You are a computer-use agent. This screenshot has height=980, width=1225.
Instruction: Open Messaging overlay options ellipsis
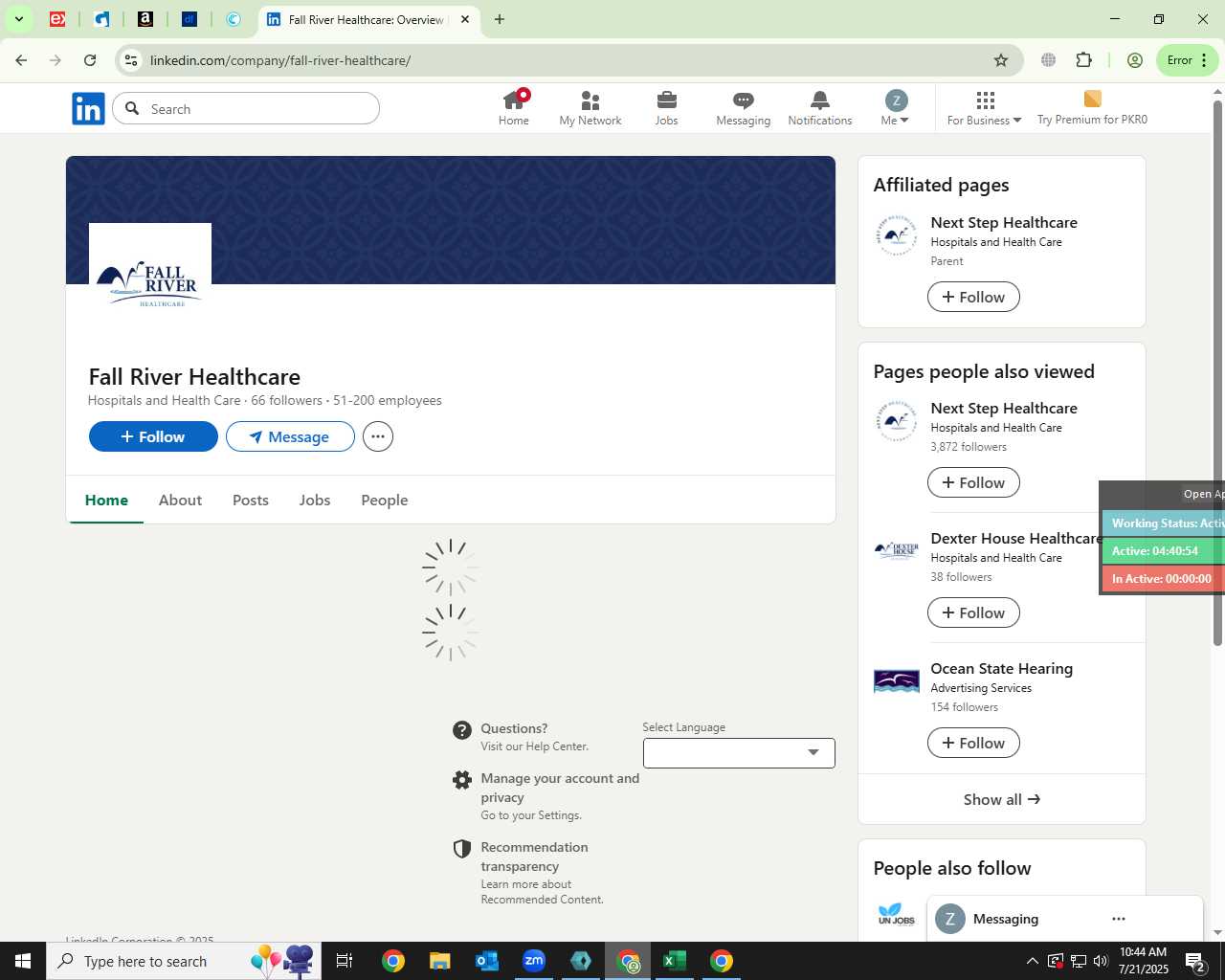tap(1119, 919)
